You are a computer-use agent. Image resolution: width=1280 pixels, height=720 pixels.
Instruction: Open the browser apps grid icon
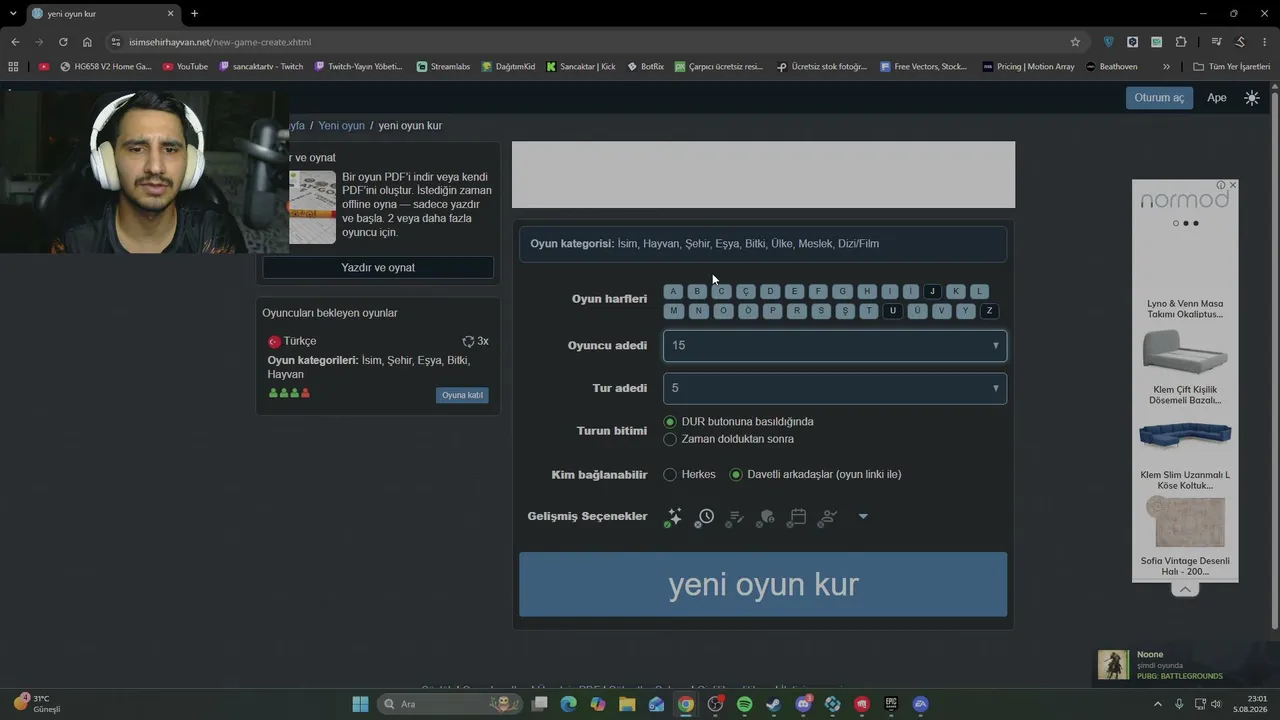coord(13,66)
